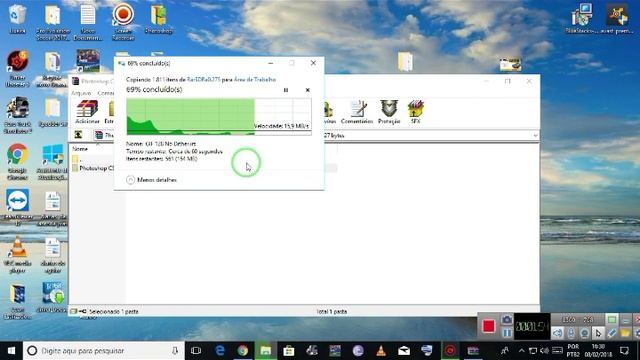Image resolution: width=640 pixels, height=360 pixels.
Task: Toggle the recorder cursor highlight option
Action: tap(598, 333)
